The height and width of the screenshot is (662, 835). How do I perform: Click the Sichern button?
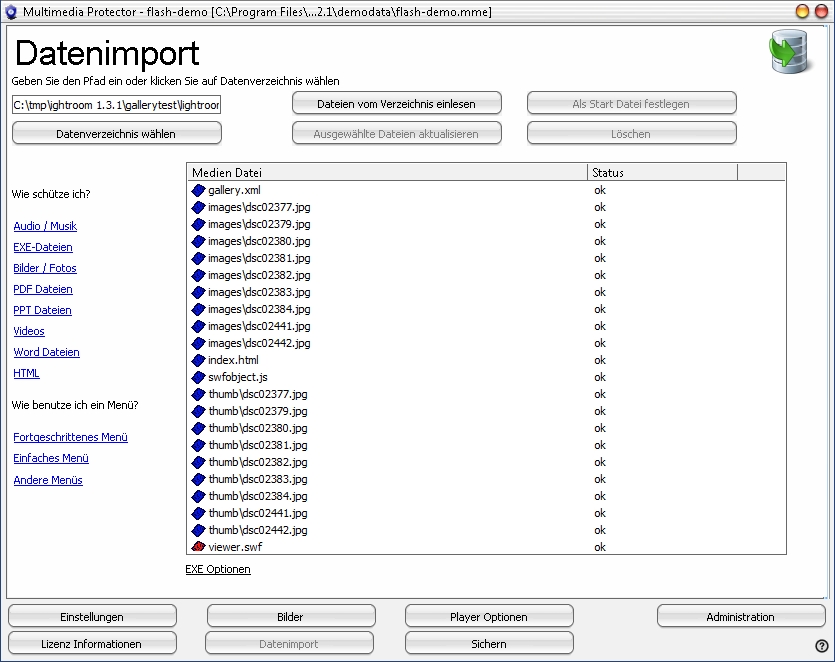pyautogui.click(x=489, y=644)
